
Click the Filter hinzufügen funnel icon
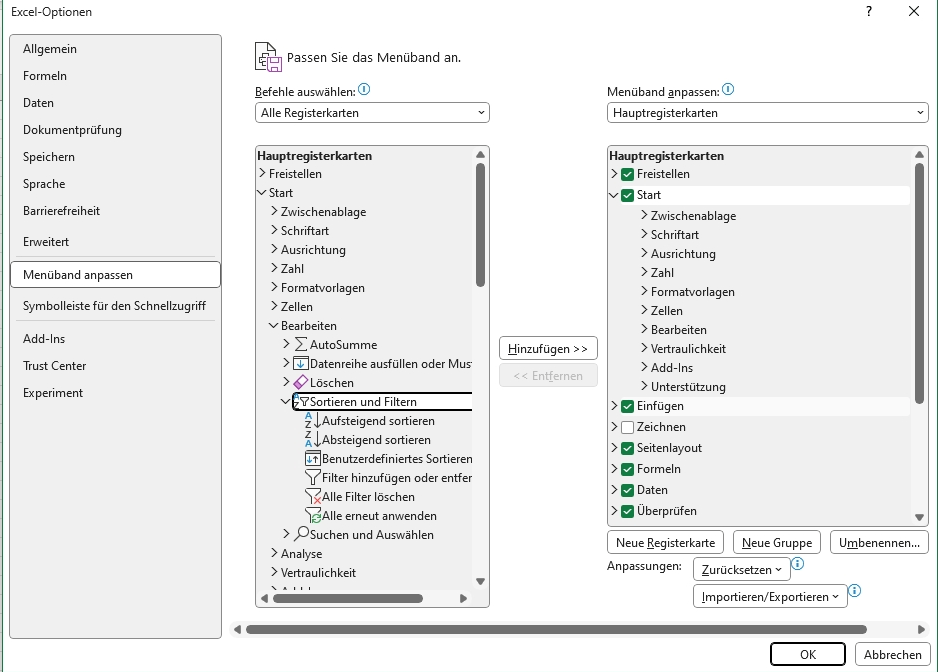[x=313, y=478]
